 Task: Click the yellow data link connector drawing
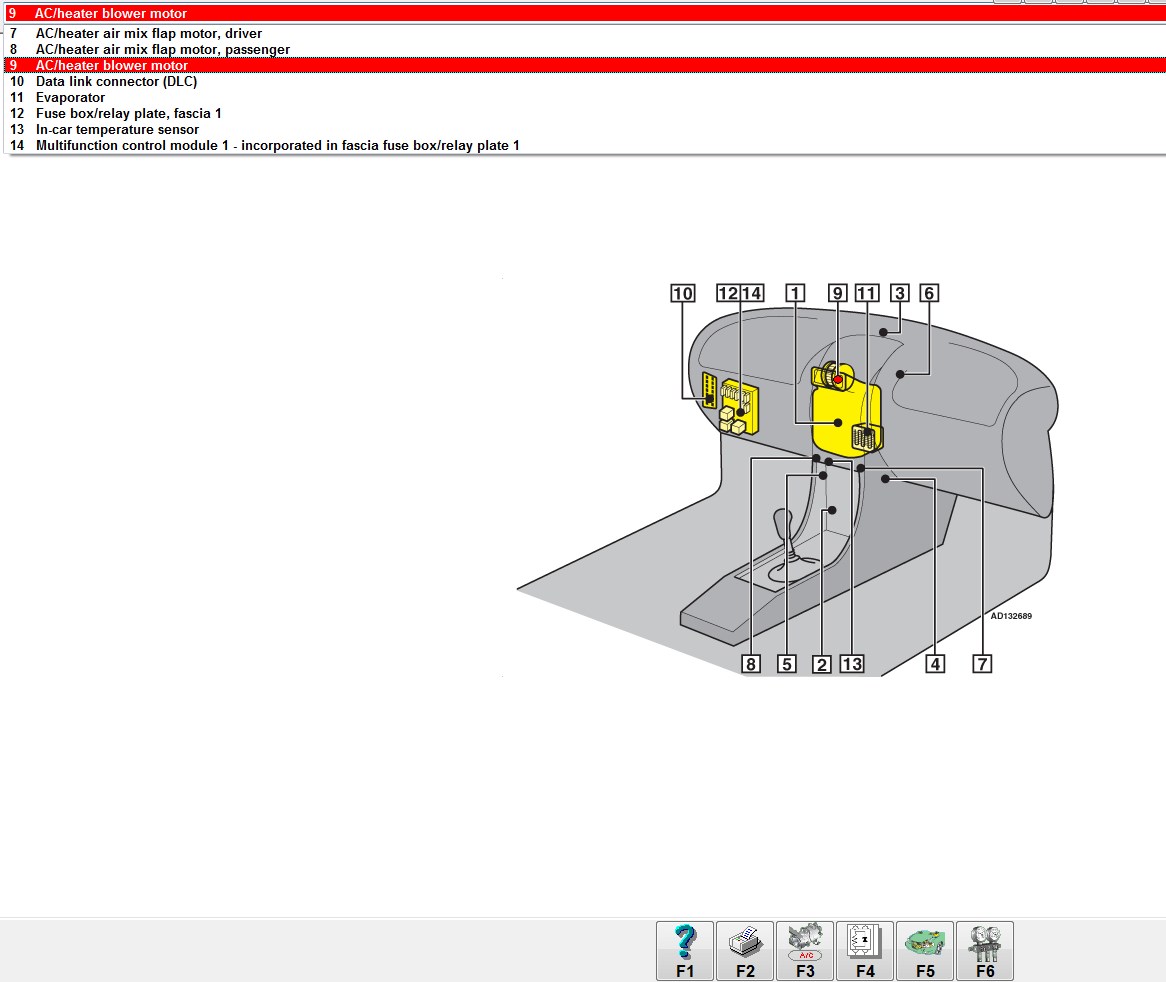pyautogui.click(x=709, y=390)
